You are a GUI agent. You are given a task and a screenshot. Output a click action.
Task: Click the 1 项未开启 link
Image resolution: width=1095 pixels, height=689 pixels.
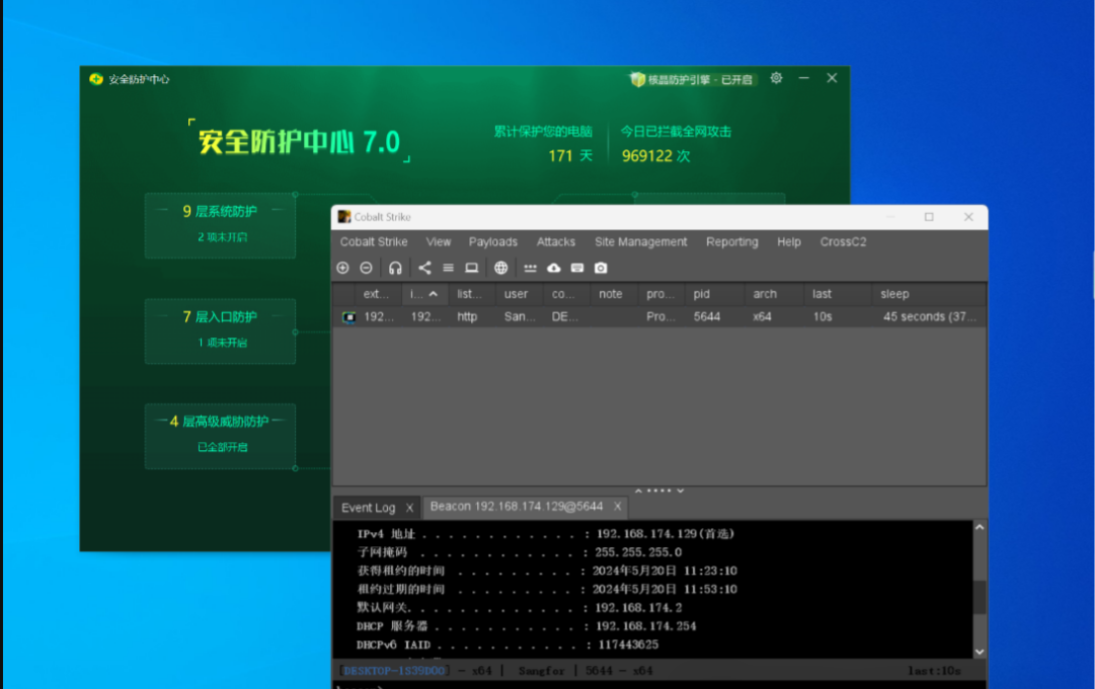point(222,343)
